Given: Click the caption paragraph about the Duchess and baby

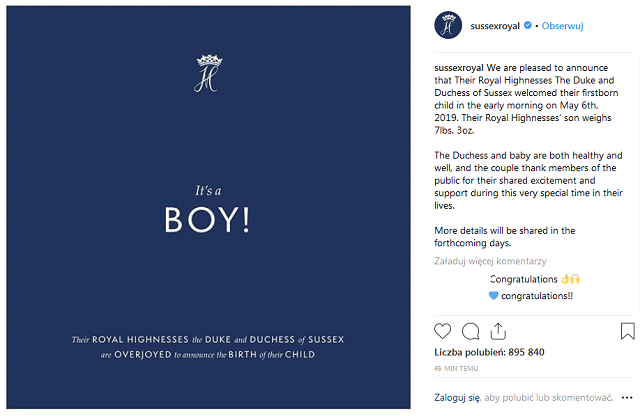Looking at the screenshot, I should coord(529,181).
